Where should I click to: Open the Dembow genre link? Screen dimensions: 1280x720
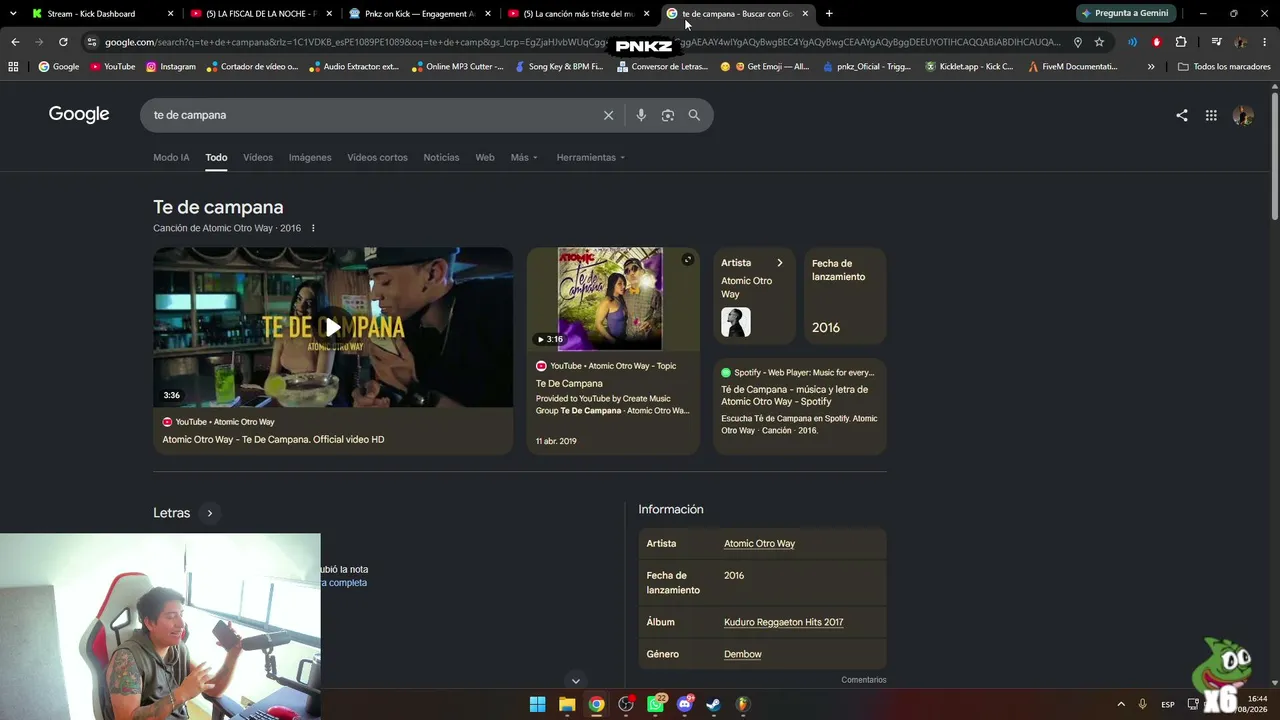(x=742, y=654)
